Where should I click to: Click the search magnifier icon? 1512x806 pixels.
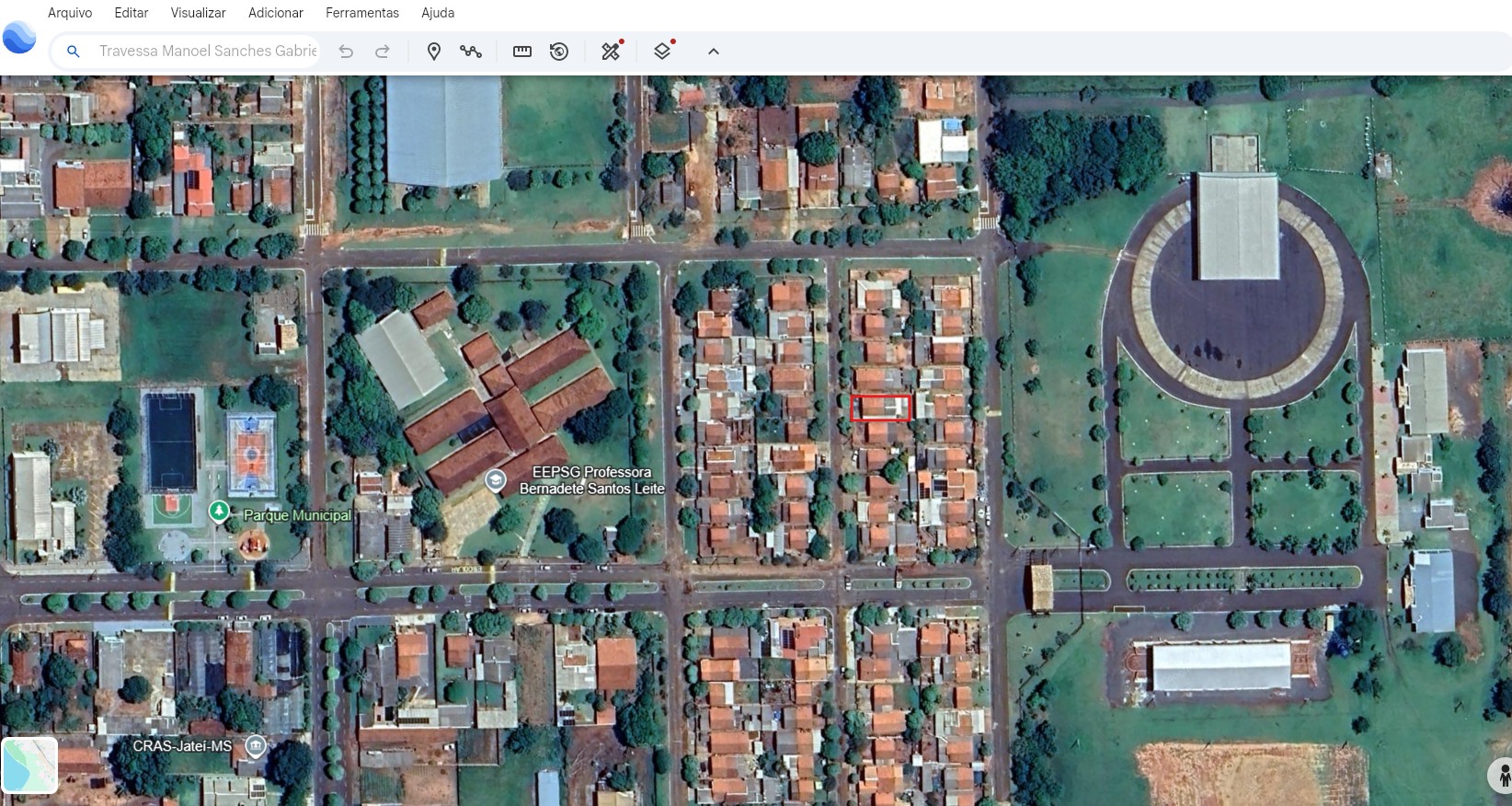[x=74, y=52]
